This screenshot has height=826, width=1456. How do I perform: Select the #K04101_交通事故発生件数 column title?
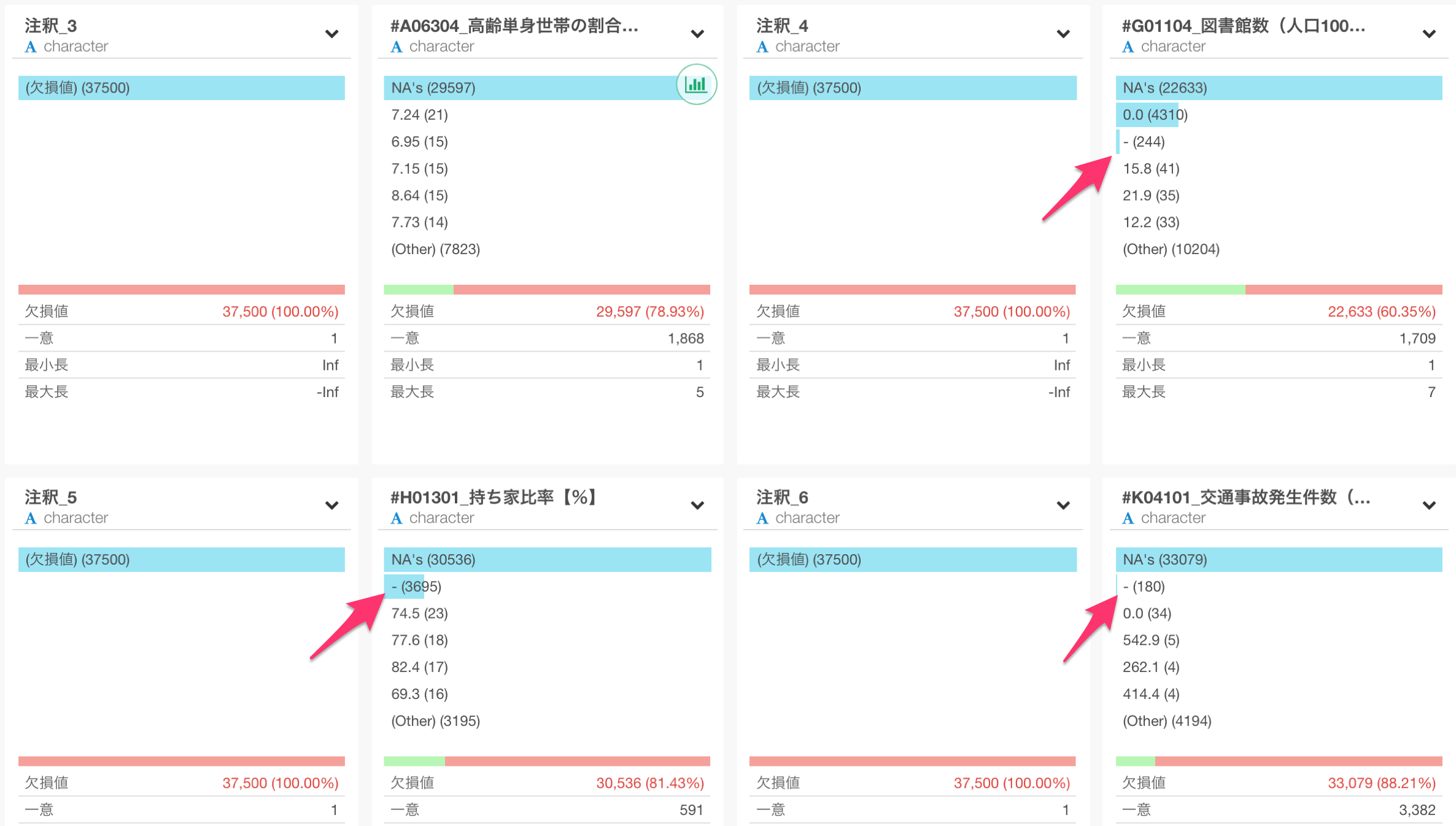tap(1246, 497)
